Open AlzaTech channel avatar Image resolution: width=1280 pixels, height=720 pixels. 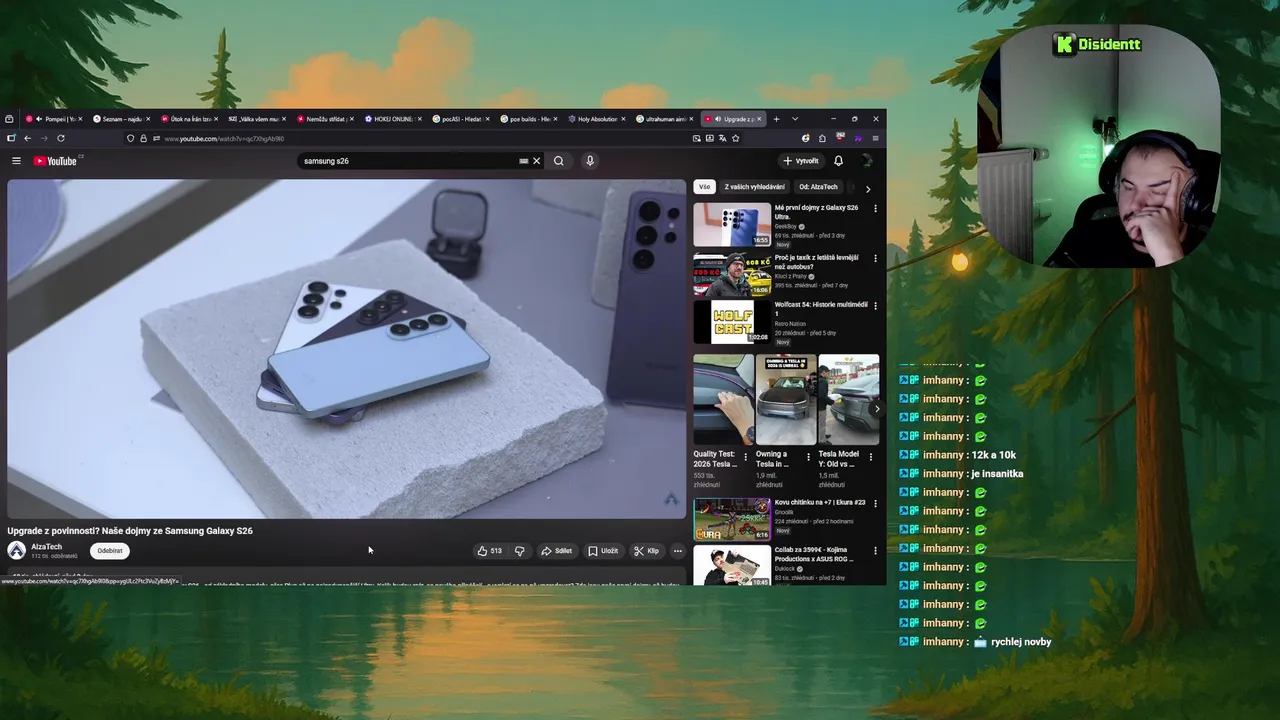[x=16, y=551]
